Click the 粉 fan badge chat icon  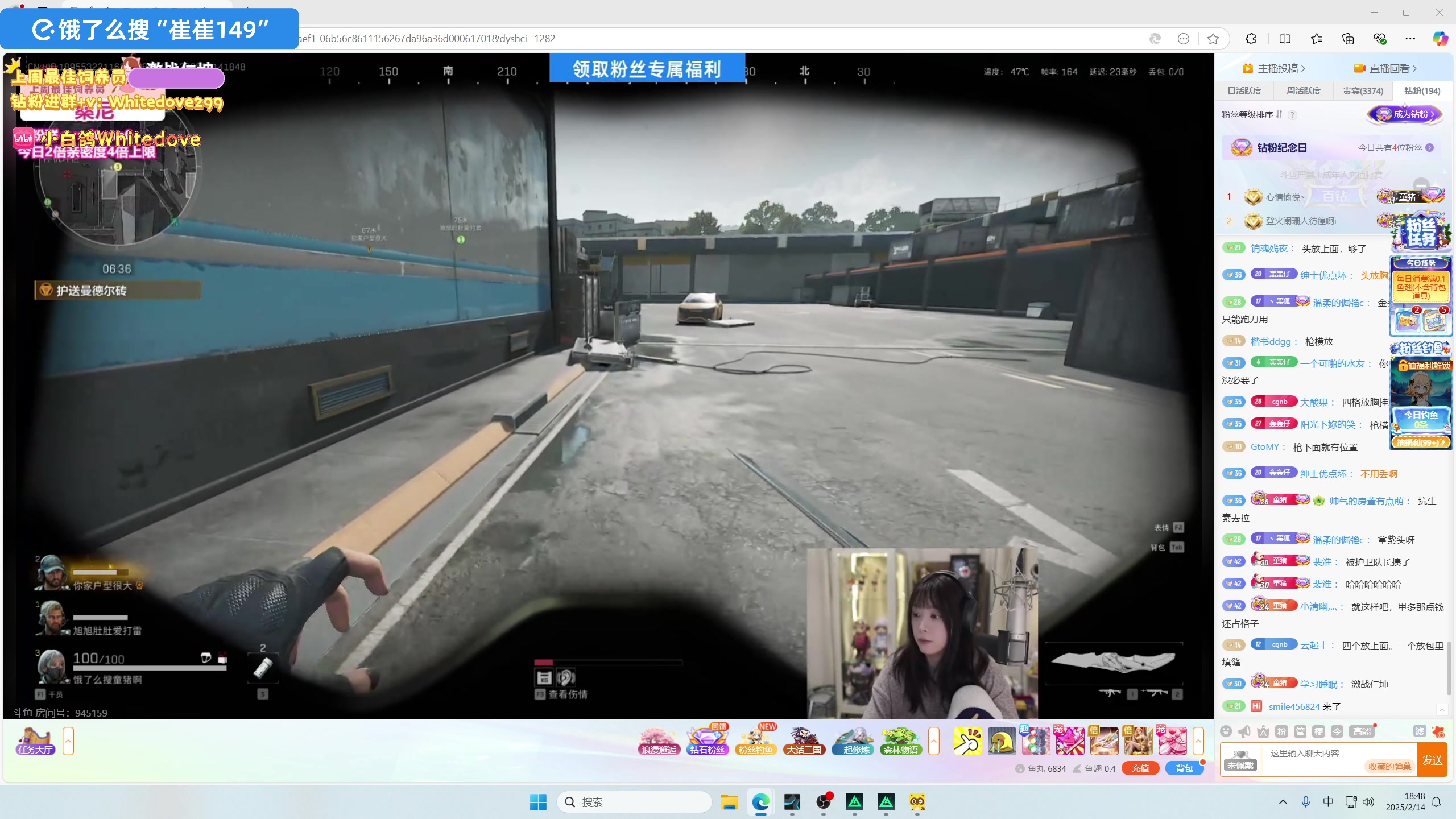(1281, 731)
